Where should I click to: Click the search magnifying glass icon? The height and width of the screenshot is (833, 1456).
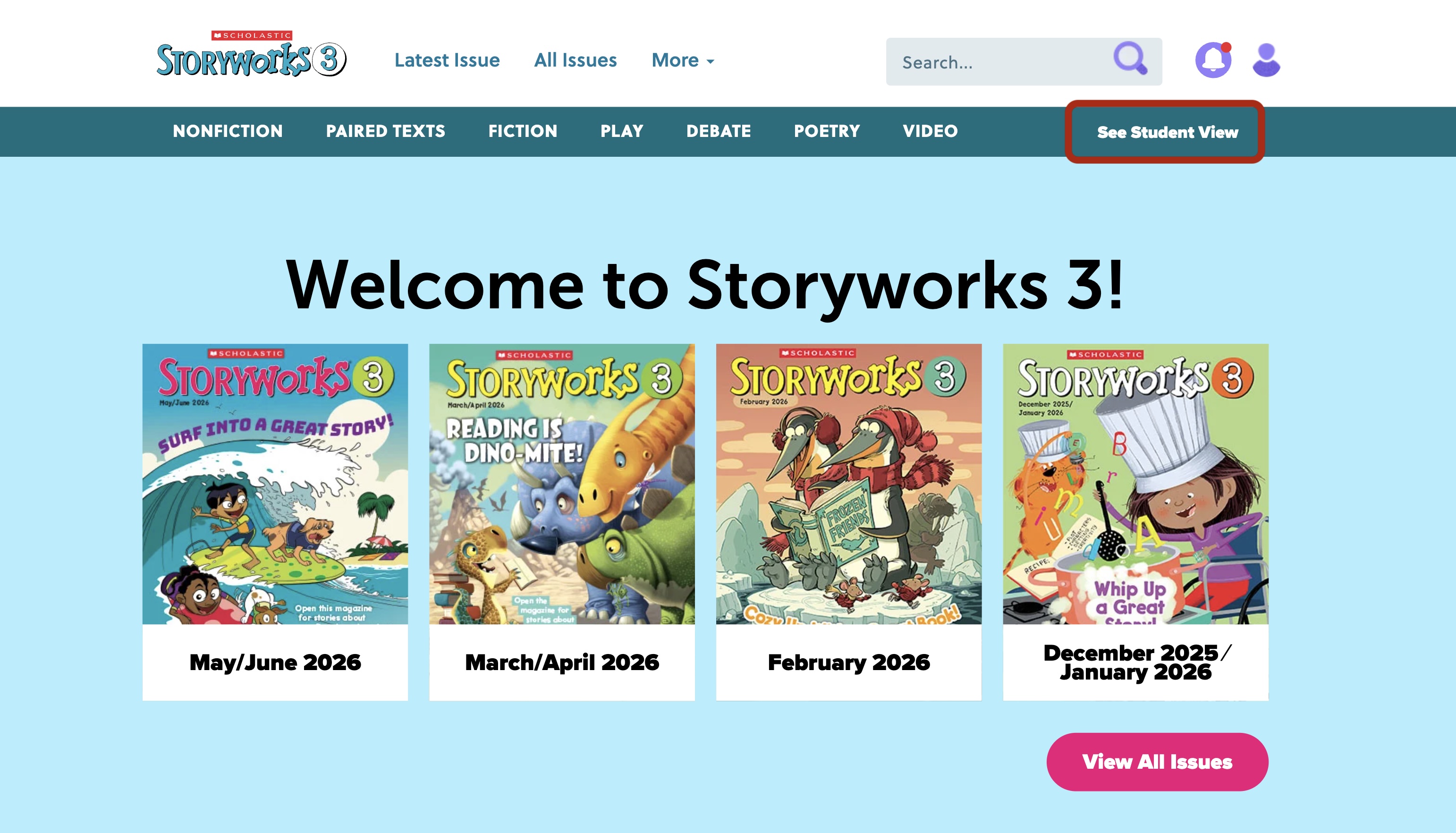coord(1130,58)
